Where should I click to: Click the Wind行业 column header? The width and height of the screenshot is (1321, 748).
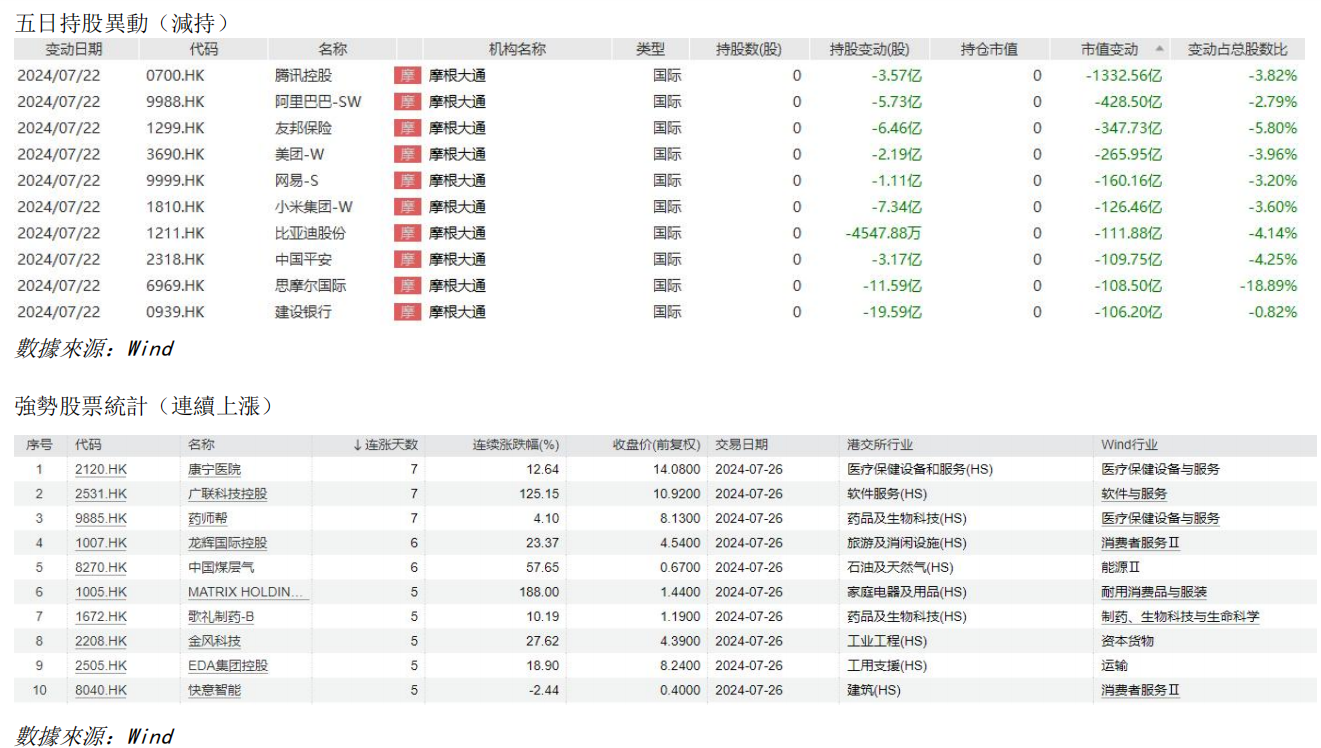tap(1129, 445)
